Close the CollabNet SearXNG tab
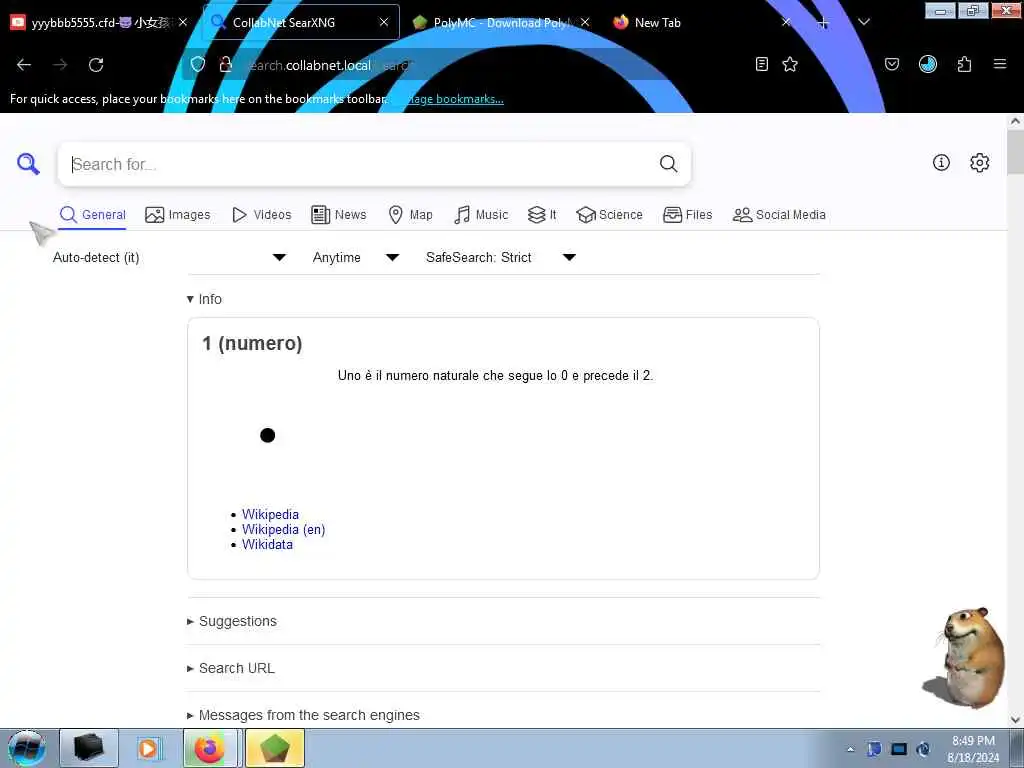The height and width of the screenshot is (768, 1024). [x=384, y=22]
